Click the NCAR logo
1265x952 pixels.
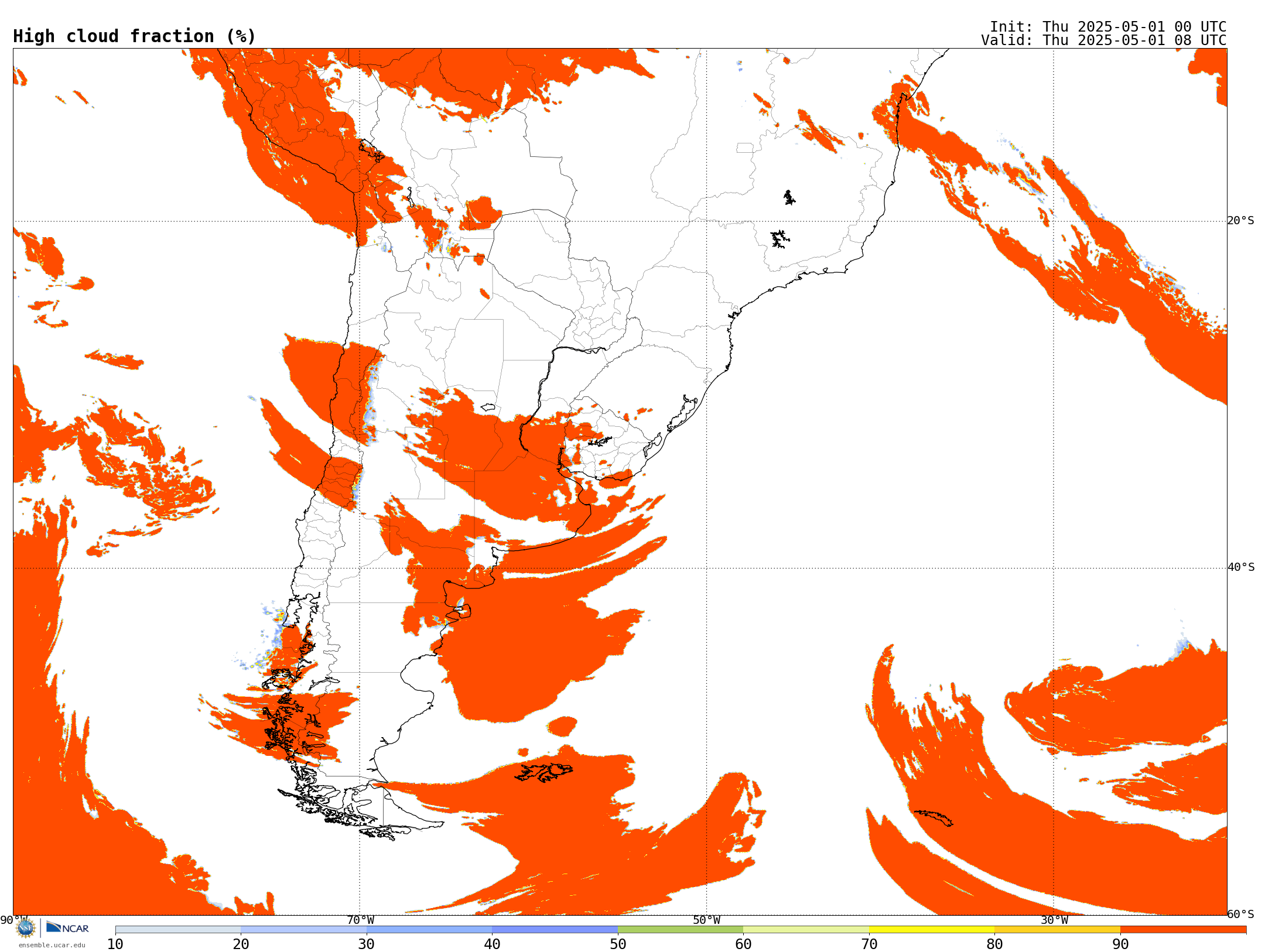coord(67,927)
